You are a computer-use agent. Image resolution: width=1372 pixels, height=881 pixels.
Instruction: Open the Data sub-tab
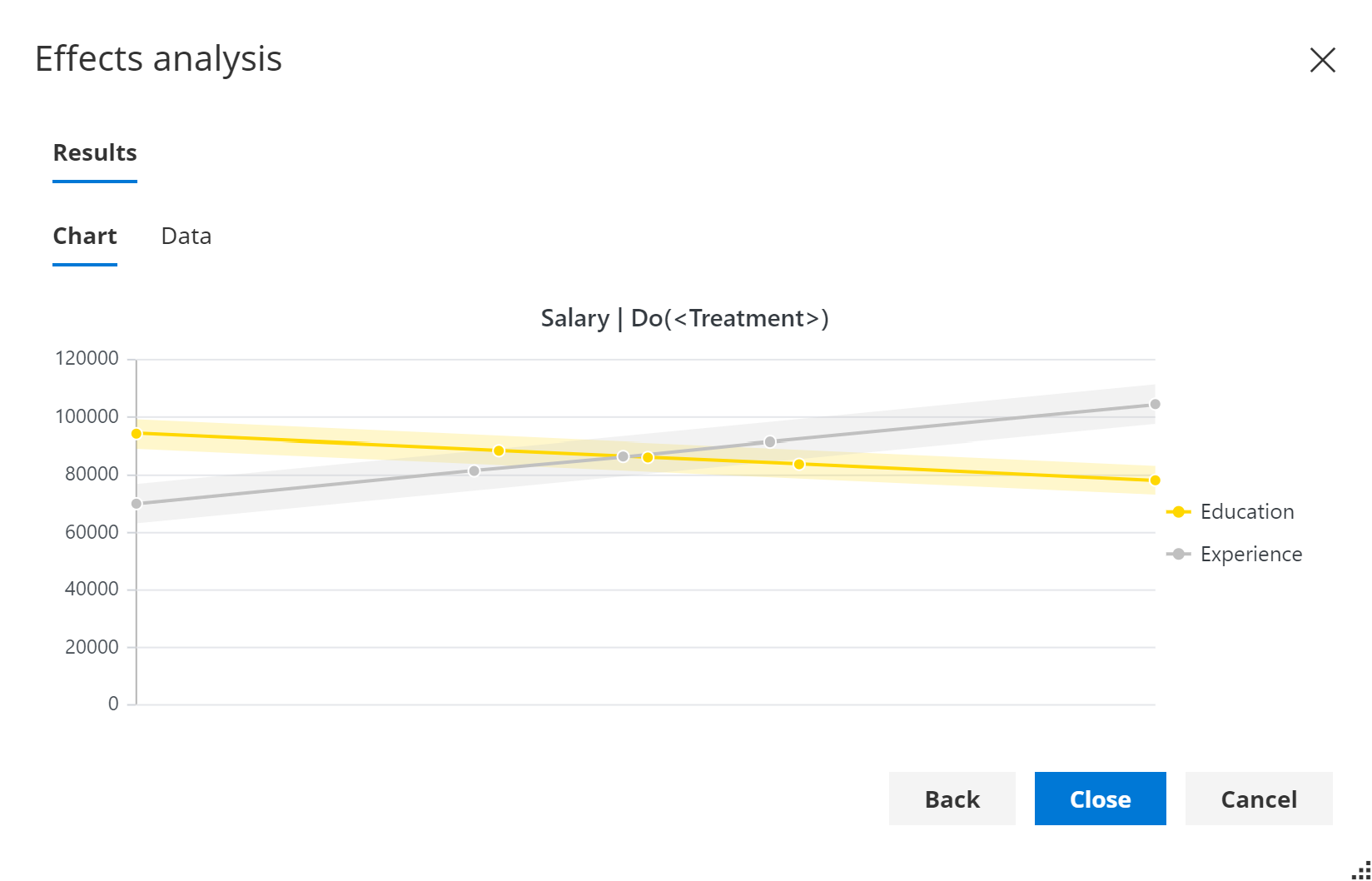click(x=186, y=236)
